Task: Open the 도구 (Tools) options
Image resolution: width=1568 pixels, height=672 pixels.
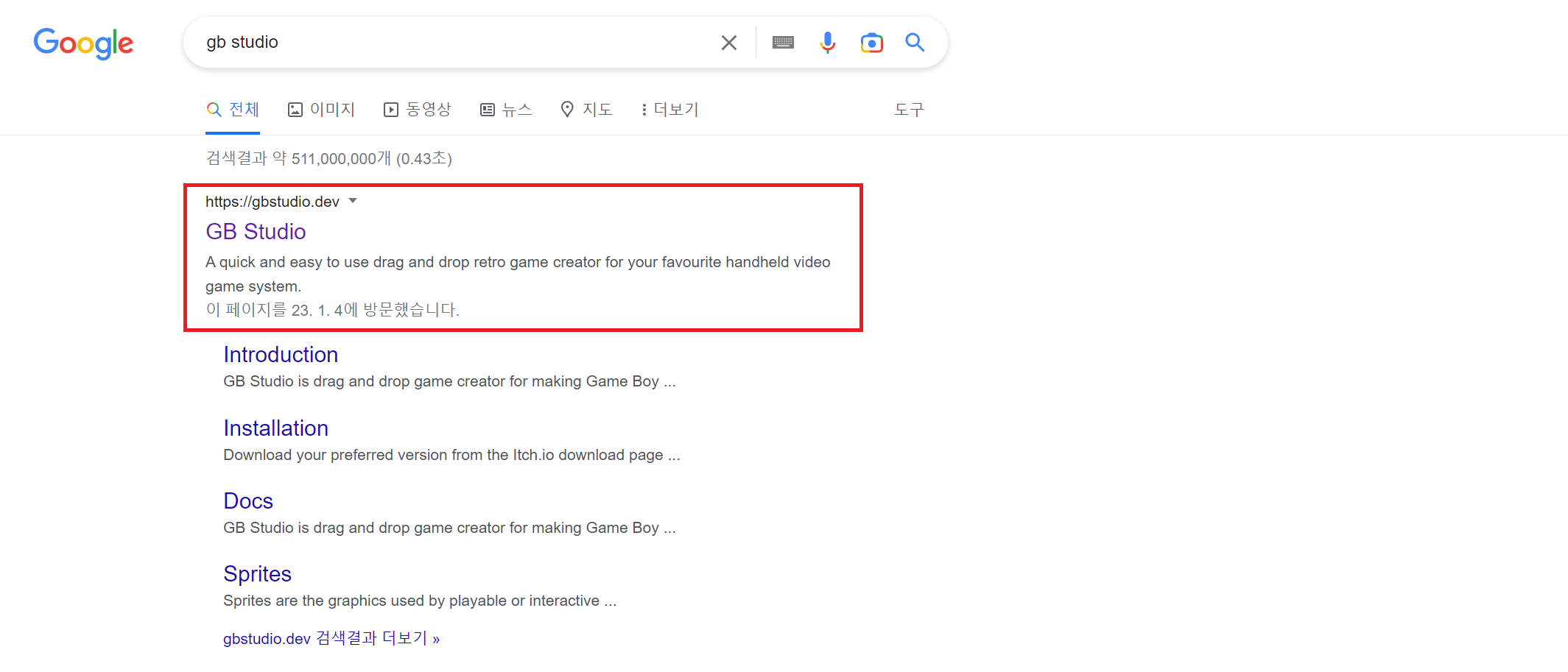Action: 909,110
